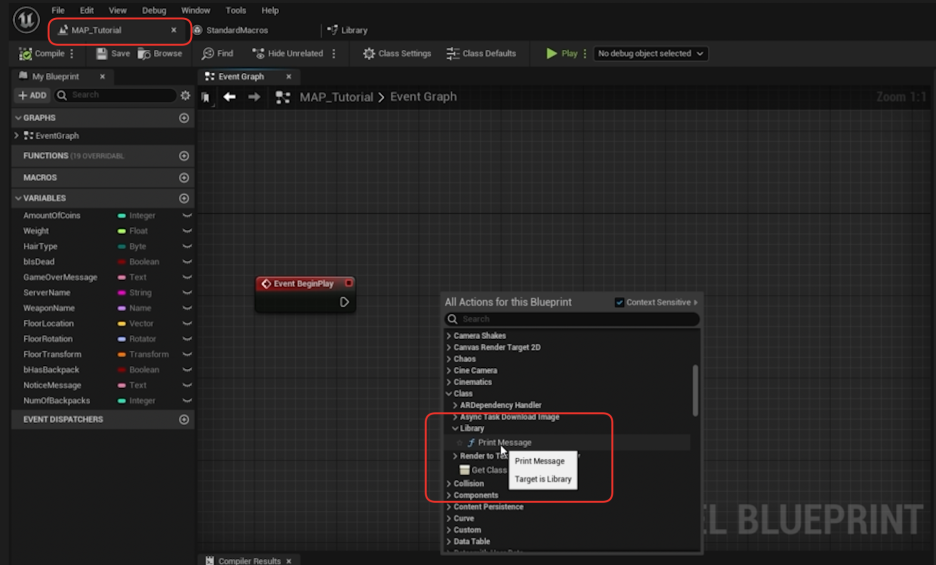Viewport: 936px width, 565px height.
Task: Click the My Blueprint search field
Action: [116, 95]
